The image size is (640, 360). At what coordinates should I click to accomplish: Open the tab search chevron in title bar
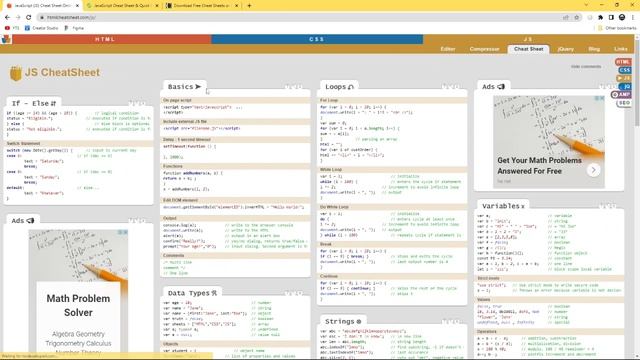[586, 5]
